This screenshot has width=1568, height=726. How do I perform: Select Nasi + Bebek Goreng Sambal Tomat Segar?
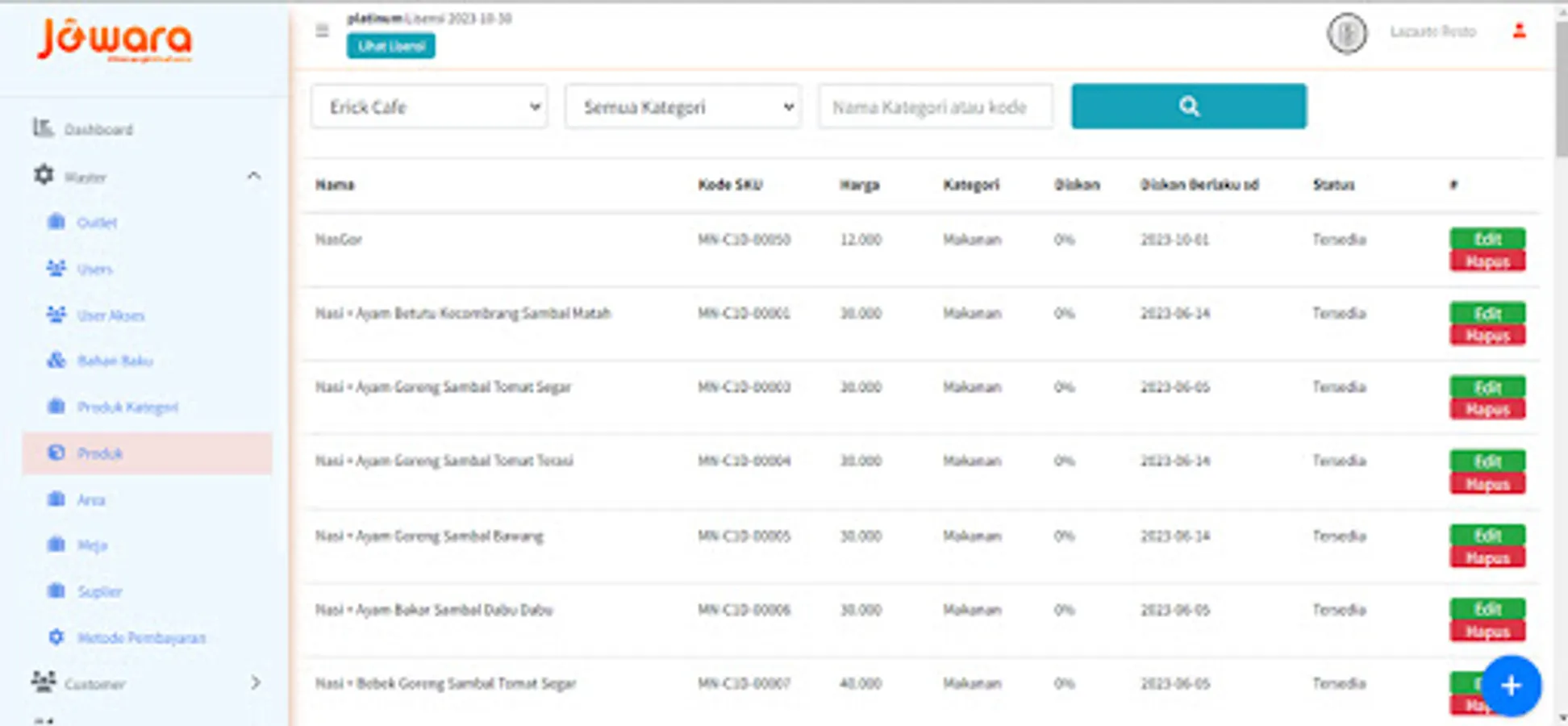[x=445, y=683]
